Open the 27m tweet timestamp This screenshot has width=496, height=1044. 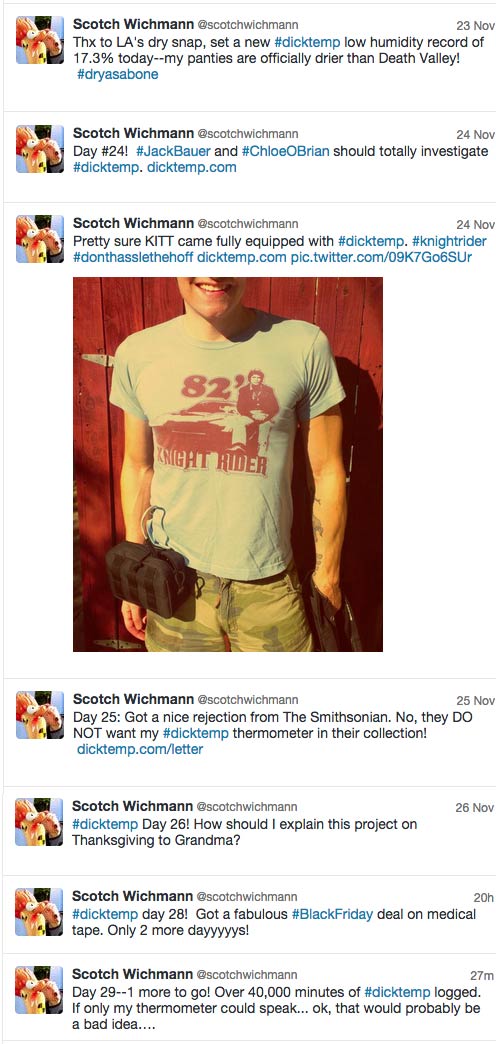point(481,975)
